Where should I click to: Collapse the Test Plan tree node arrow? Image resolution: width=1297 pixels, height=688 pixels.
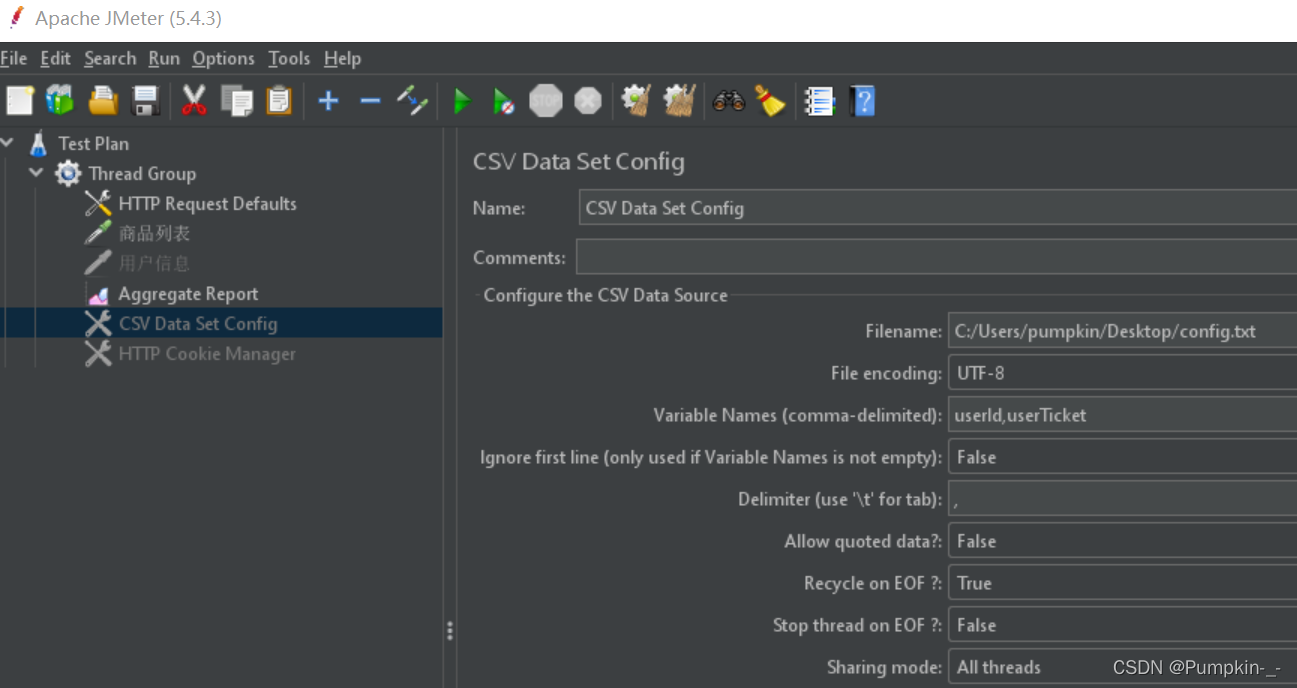(x=8, y=143)
